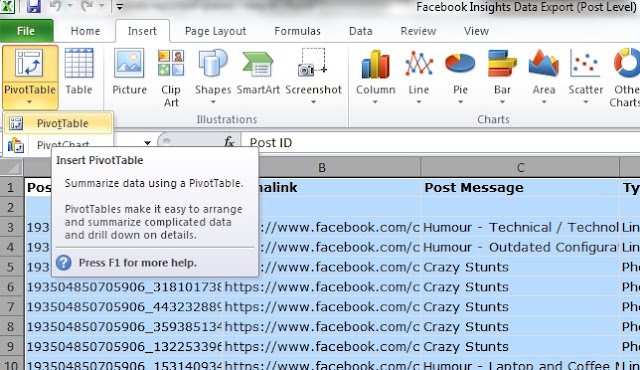The image size is (640, 370).
Task: Click the 193504850705906_44323288 cell
Action: [124, 307]
